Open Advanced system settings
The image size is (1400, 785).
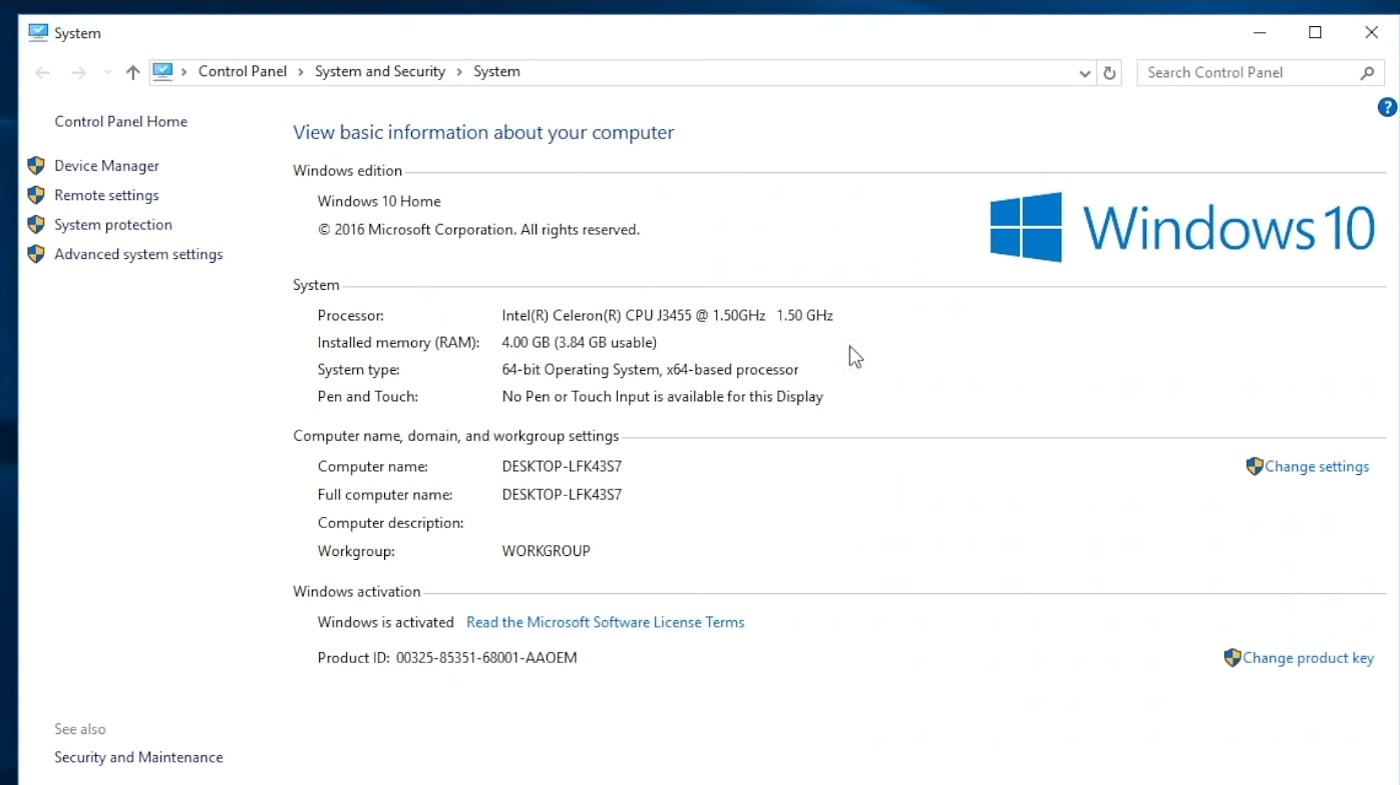139,254
